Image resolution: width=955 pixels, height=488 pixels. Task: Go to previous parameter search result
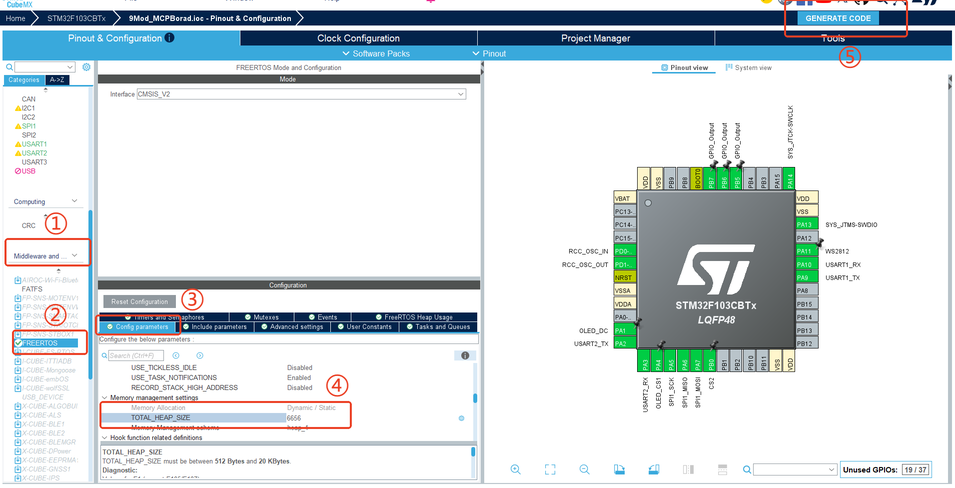175,355
